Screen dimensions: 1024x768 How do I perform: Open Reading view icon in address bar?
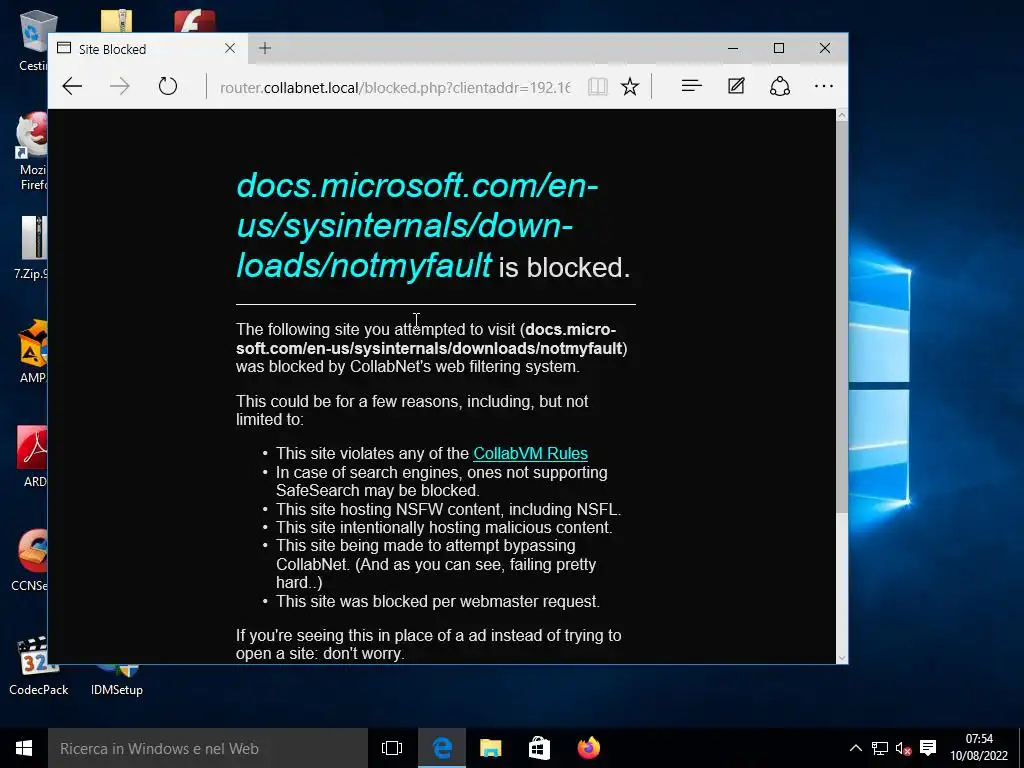tap(598, 86)
